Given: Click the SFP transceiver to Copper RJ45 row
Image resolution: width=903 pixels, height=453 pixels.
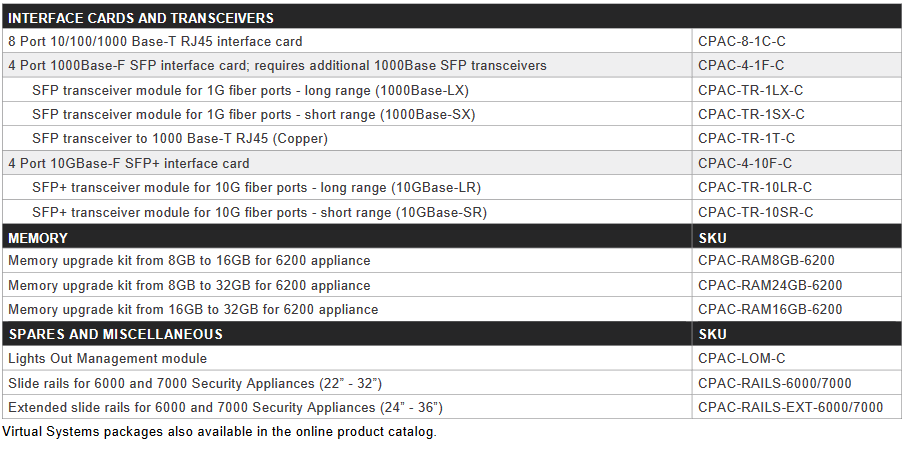Looking at the screenshot, I should click(180, 138).
